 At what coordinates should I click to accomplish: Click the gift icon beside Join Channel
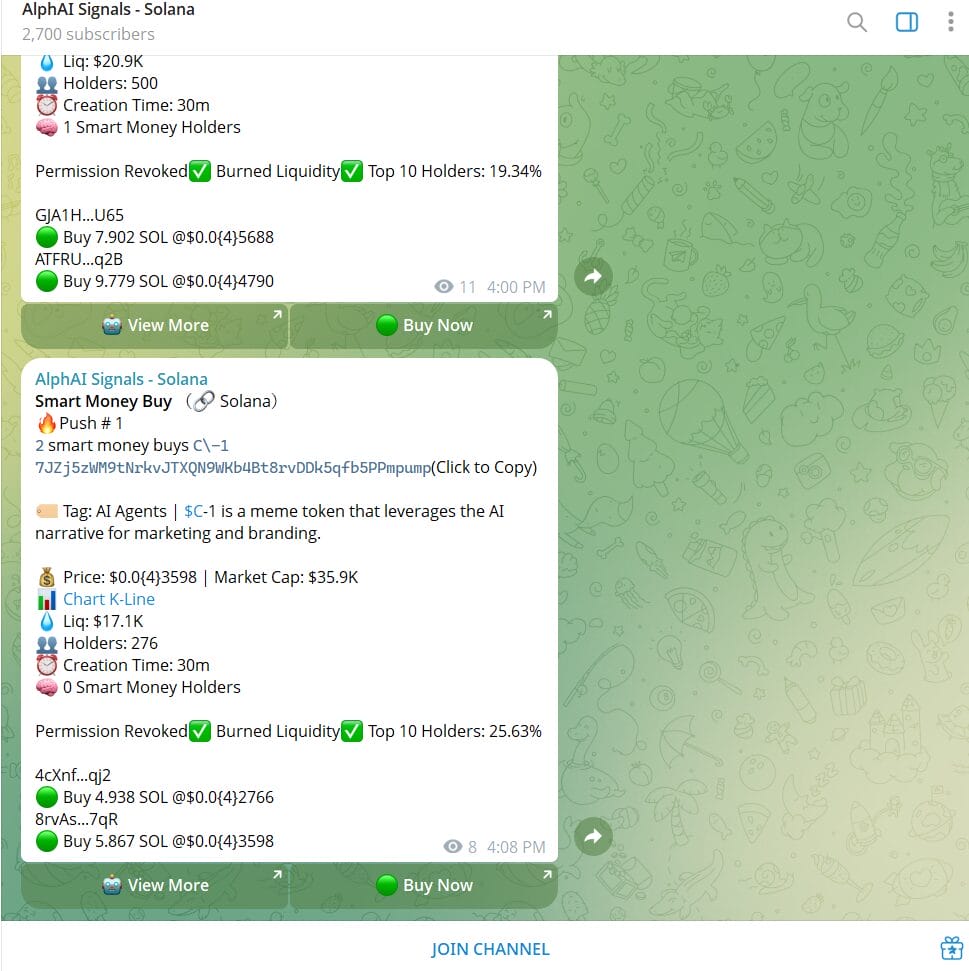coord(950,948)
